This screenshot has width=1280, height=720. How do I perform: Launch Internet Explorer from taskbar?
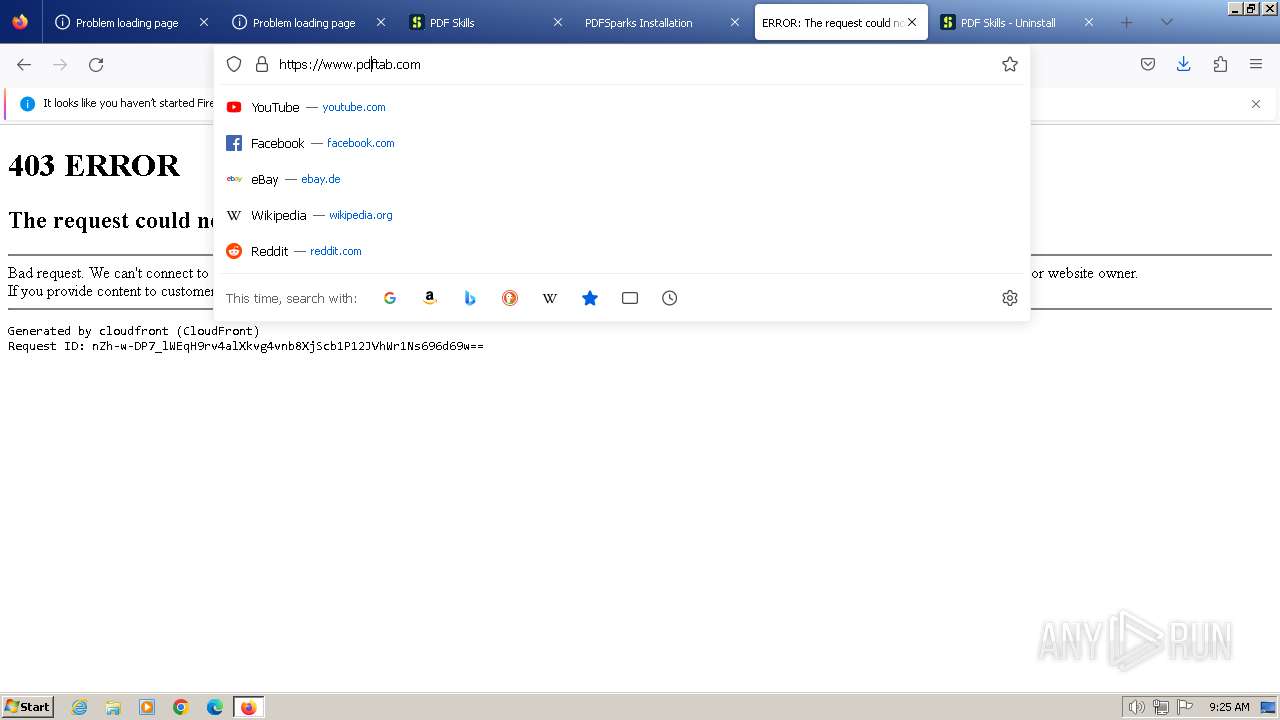(80, 707)
